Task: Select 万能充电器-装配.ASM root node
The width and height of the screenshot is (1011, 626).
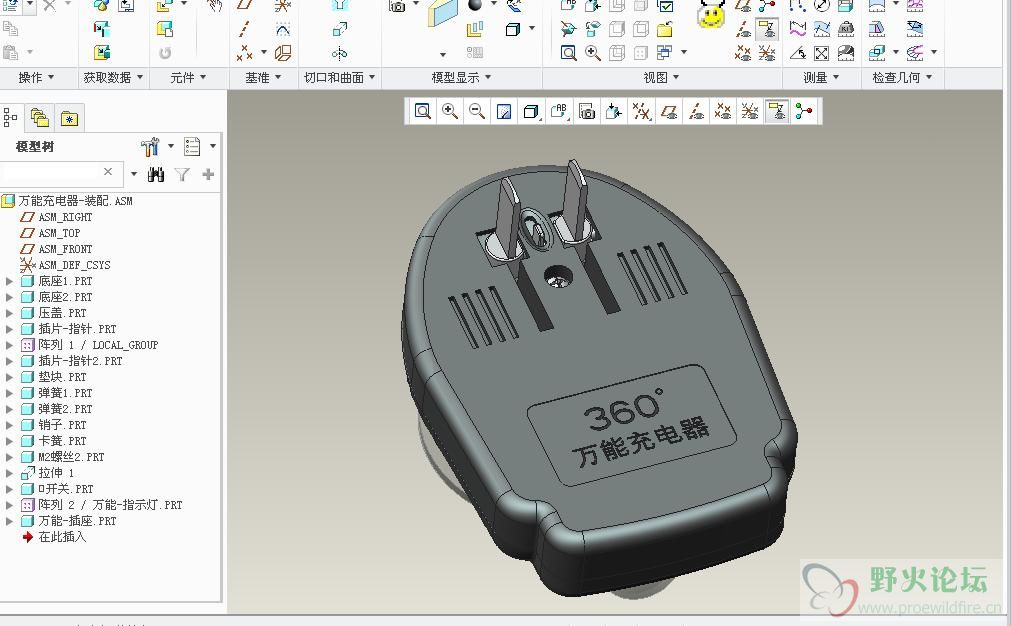Action: (x=68, y=201)
